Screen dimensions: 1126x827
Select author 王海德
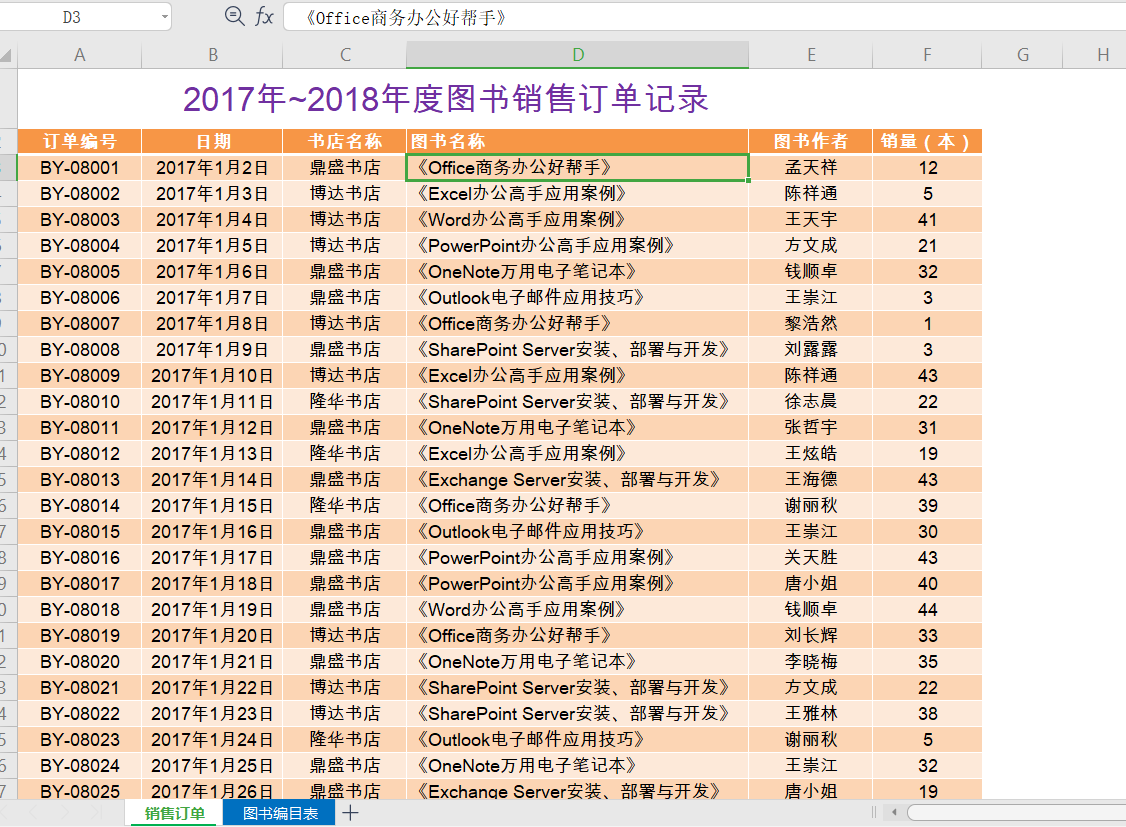tap(811, 480)
